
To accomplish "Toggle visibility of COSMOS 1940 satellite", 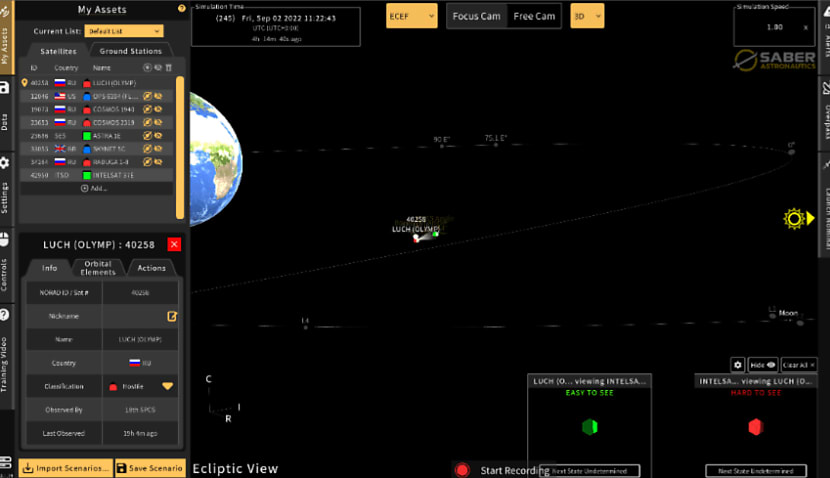I will pos(158,109).
